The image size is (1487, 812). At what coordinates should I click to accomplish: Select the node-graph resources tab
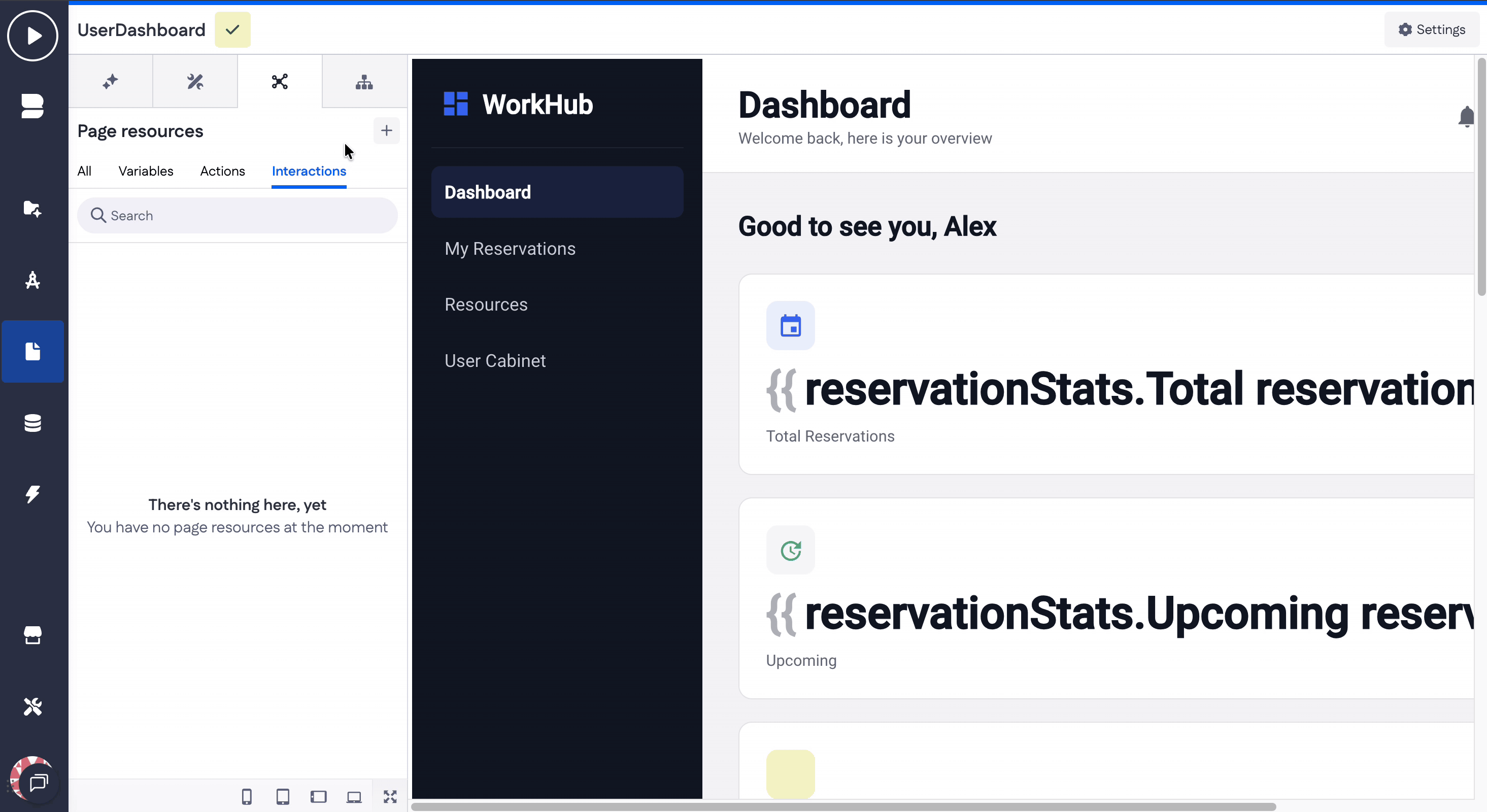pos(280,81)
